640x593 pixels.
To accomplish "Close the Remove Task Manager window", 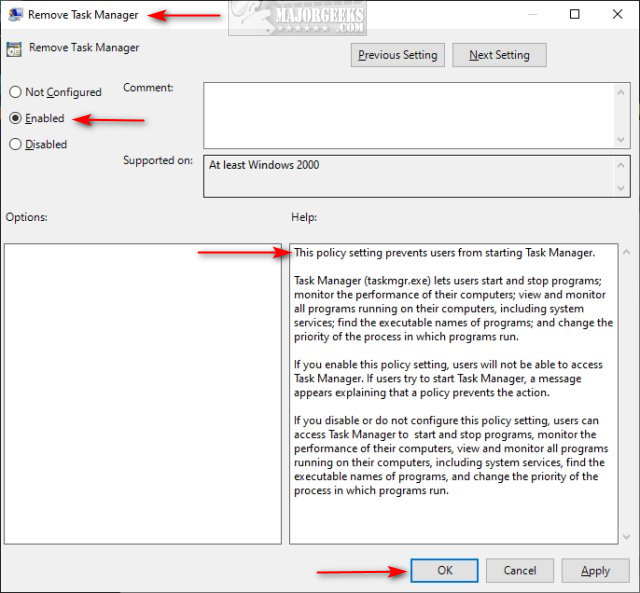I will click(x=618, y=14).
